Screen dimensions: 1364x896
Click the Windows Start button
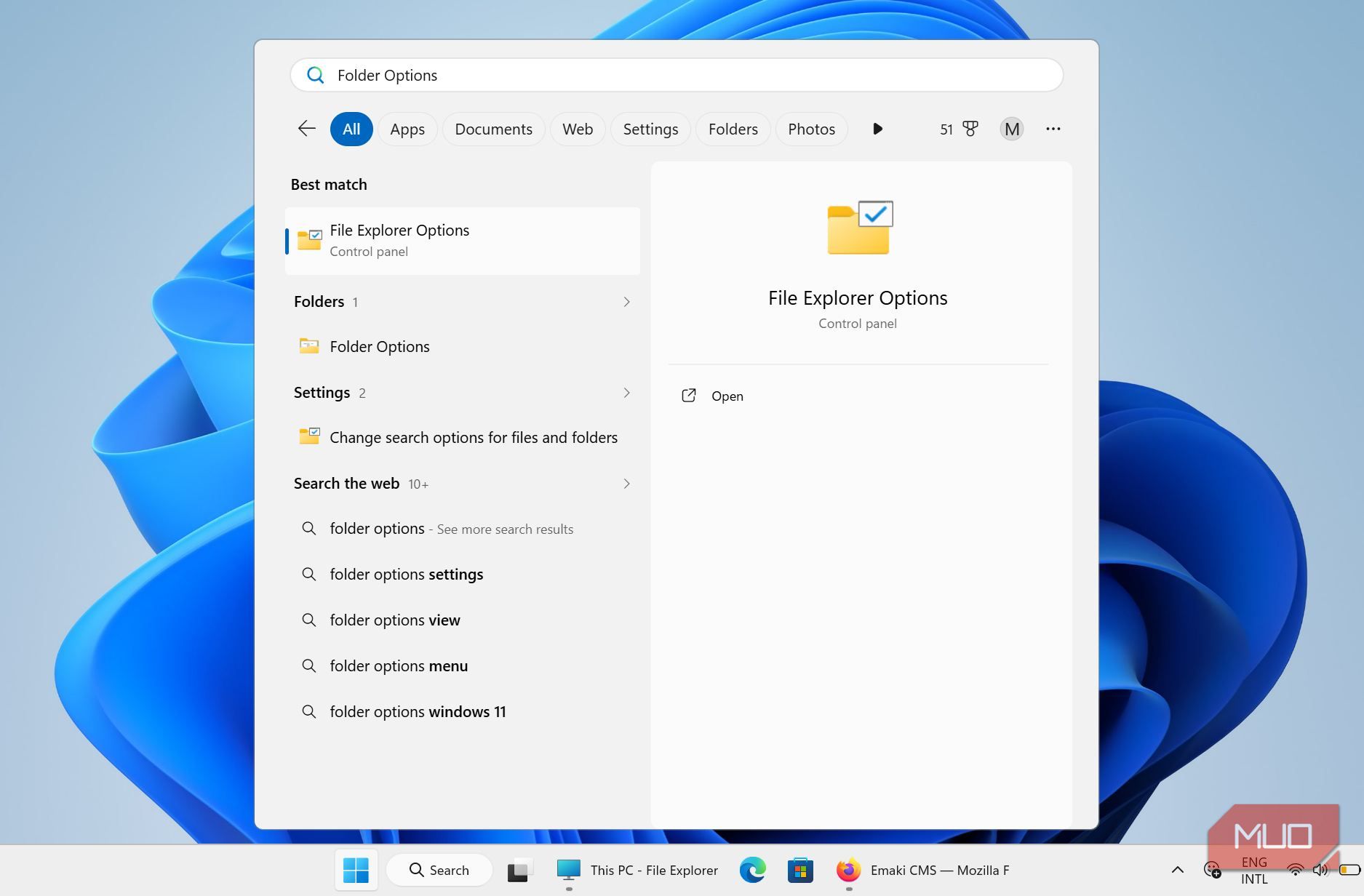[356, 870]
